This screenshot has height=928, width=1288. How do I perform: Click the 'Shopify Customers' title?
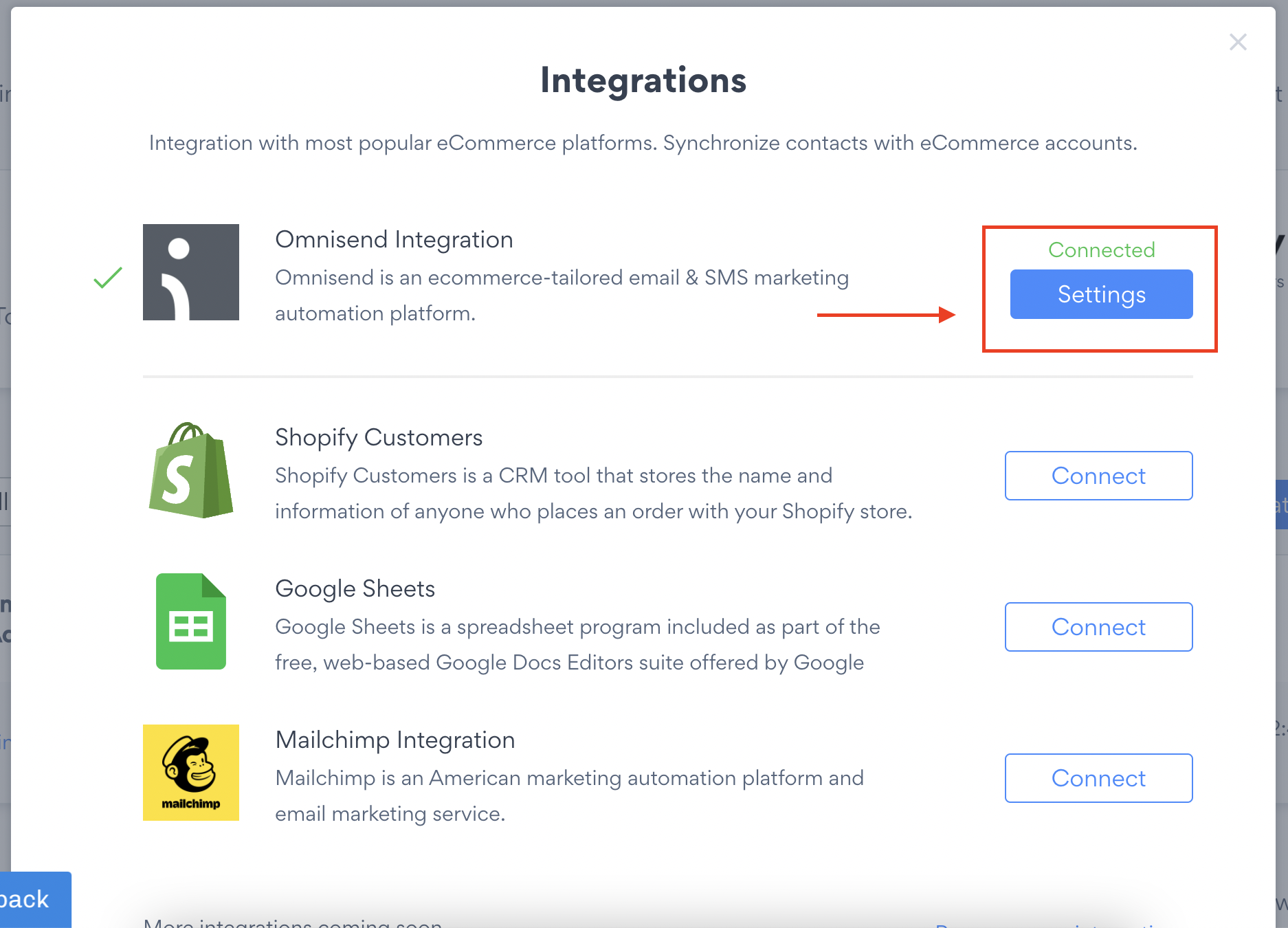point(379,438)
